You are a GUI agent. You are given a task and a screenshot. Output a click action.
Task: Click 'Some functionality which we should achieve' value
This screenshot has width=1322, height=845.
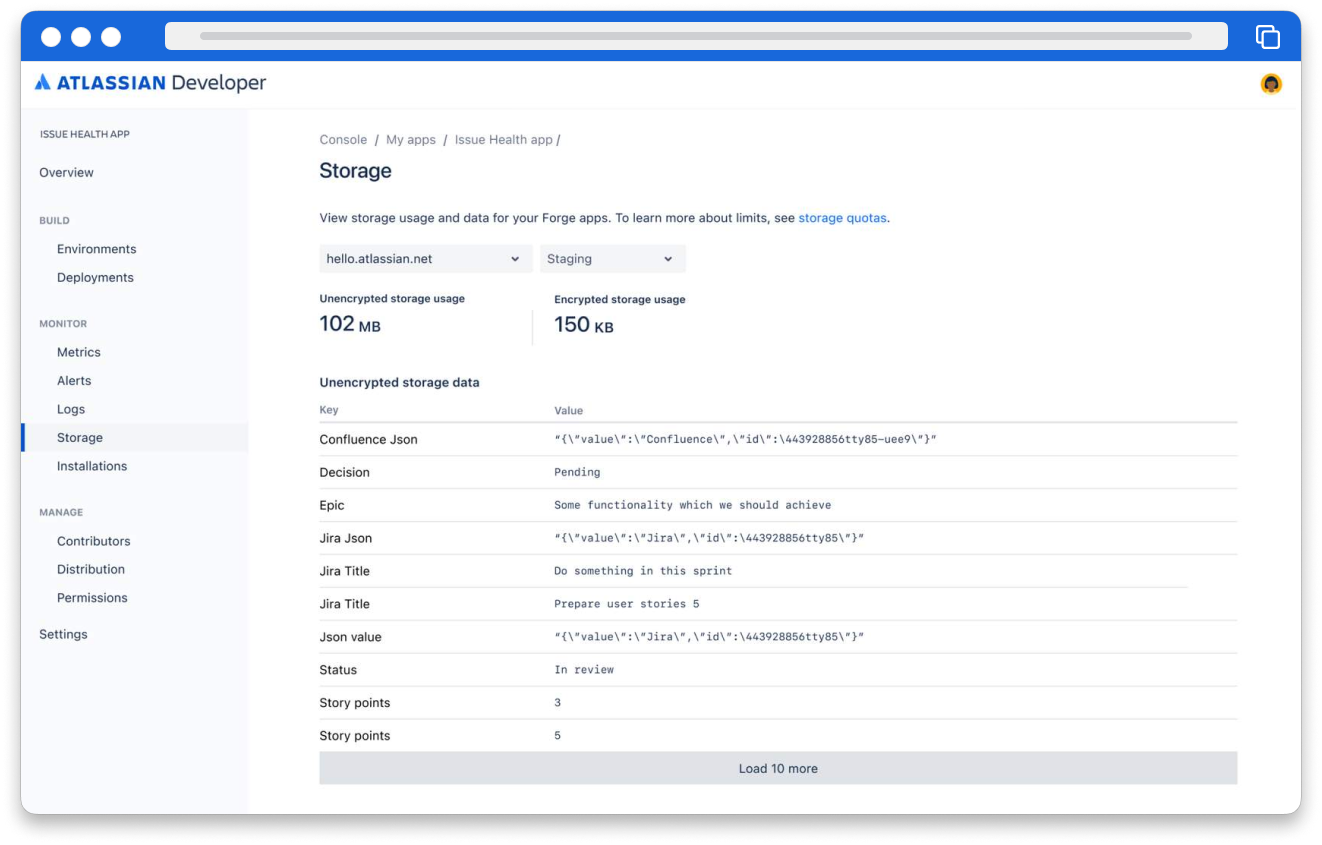(x=693, y=505)
